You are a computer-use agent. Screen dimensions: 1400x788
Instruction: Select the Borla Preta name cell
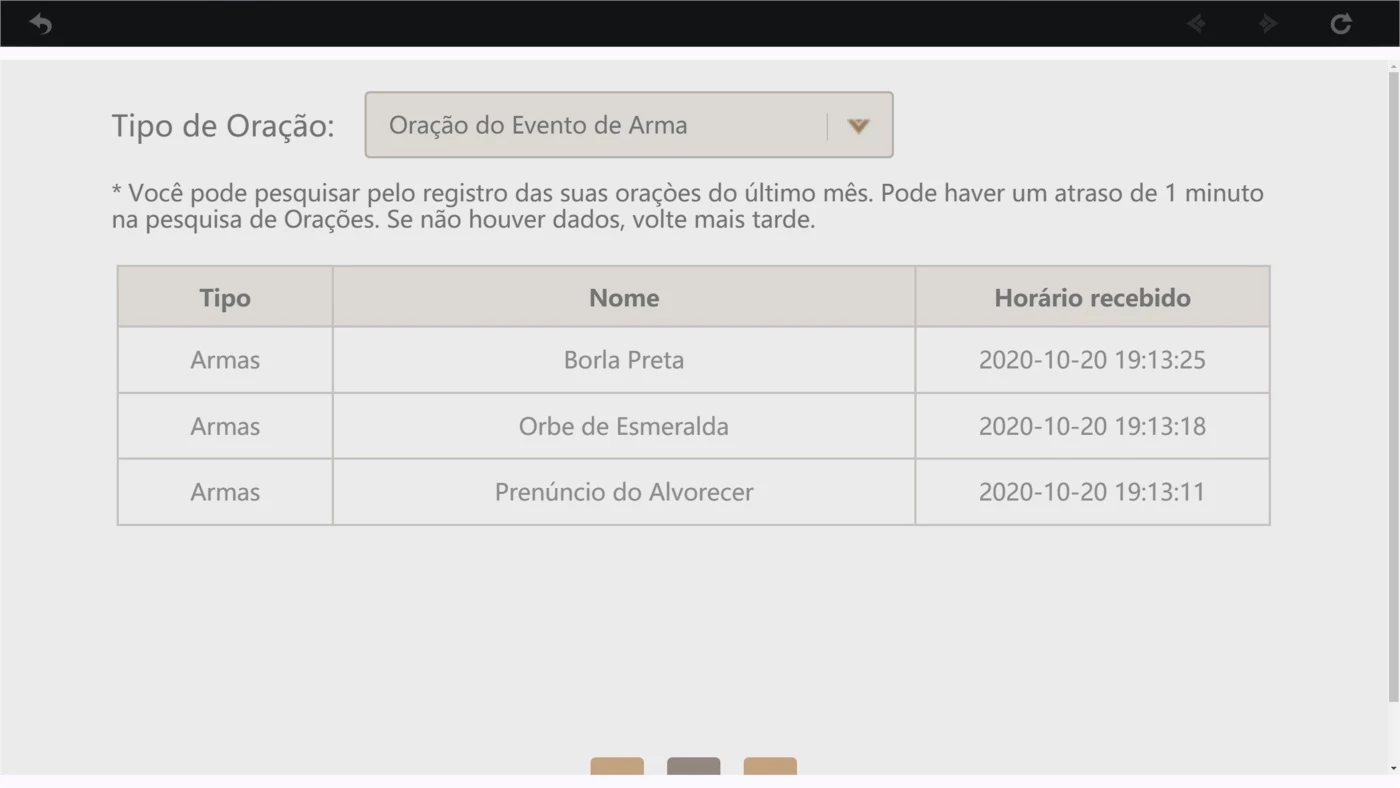point(624,360)
